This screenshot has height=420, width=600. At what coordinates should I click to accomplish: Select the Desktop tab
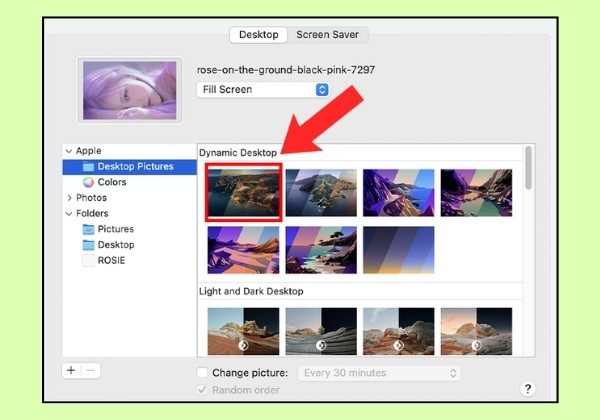259,34
